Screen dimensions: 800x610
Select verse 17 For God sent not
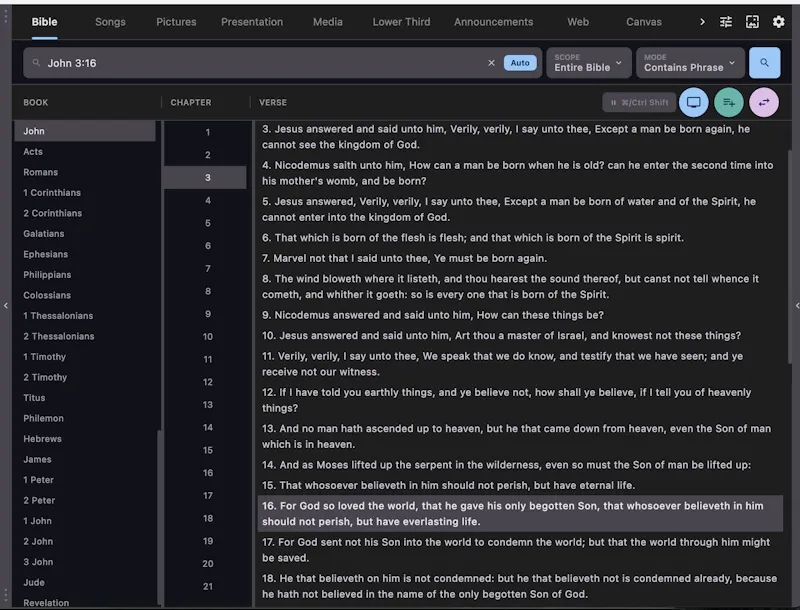(520, 550)
